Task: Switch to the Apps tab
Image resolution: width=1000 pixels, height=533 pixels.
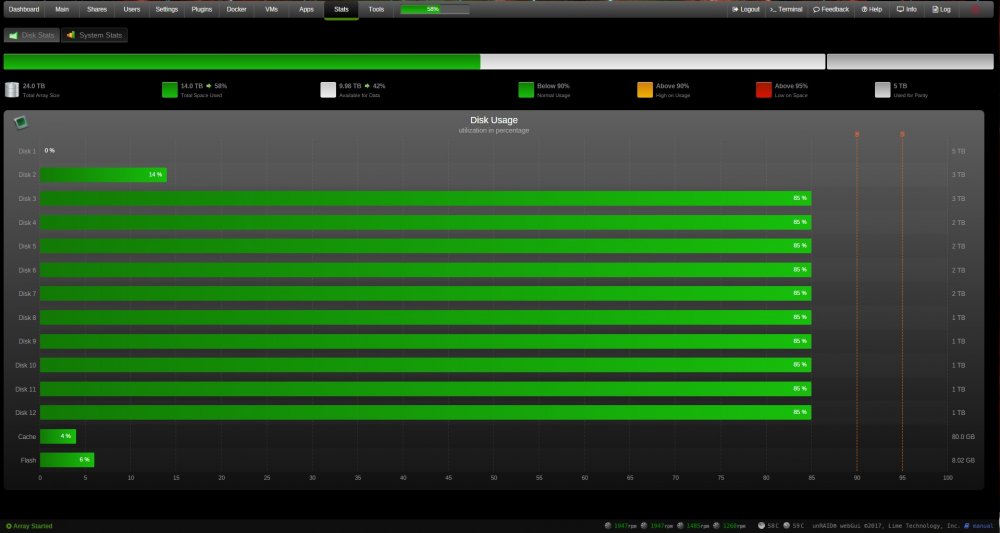Action: pos(306,10)
